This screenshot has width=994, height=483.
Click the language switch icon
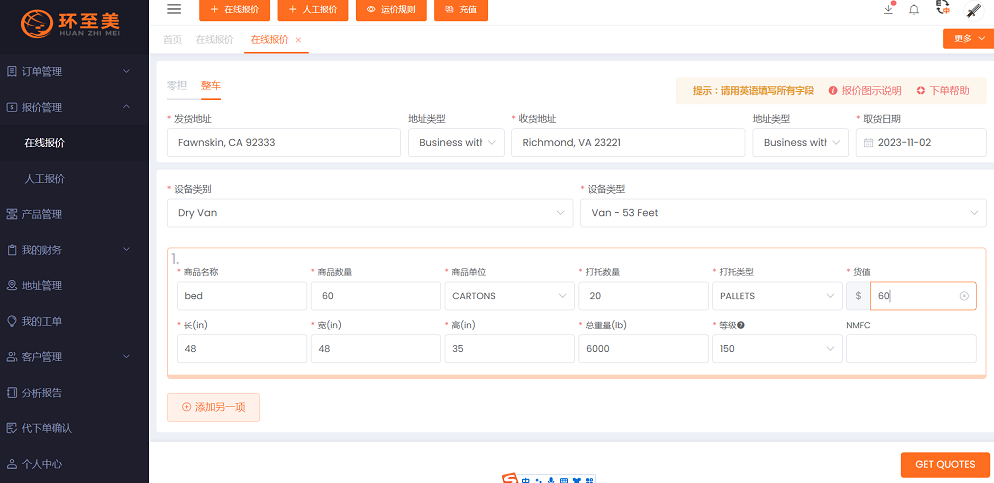click(x=942, y=9)
